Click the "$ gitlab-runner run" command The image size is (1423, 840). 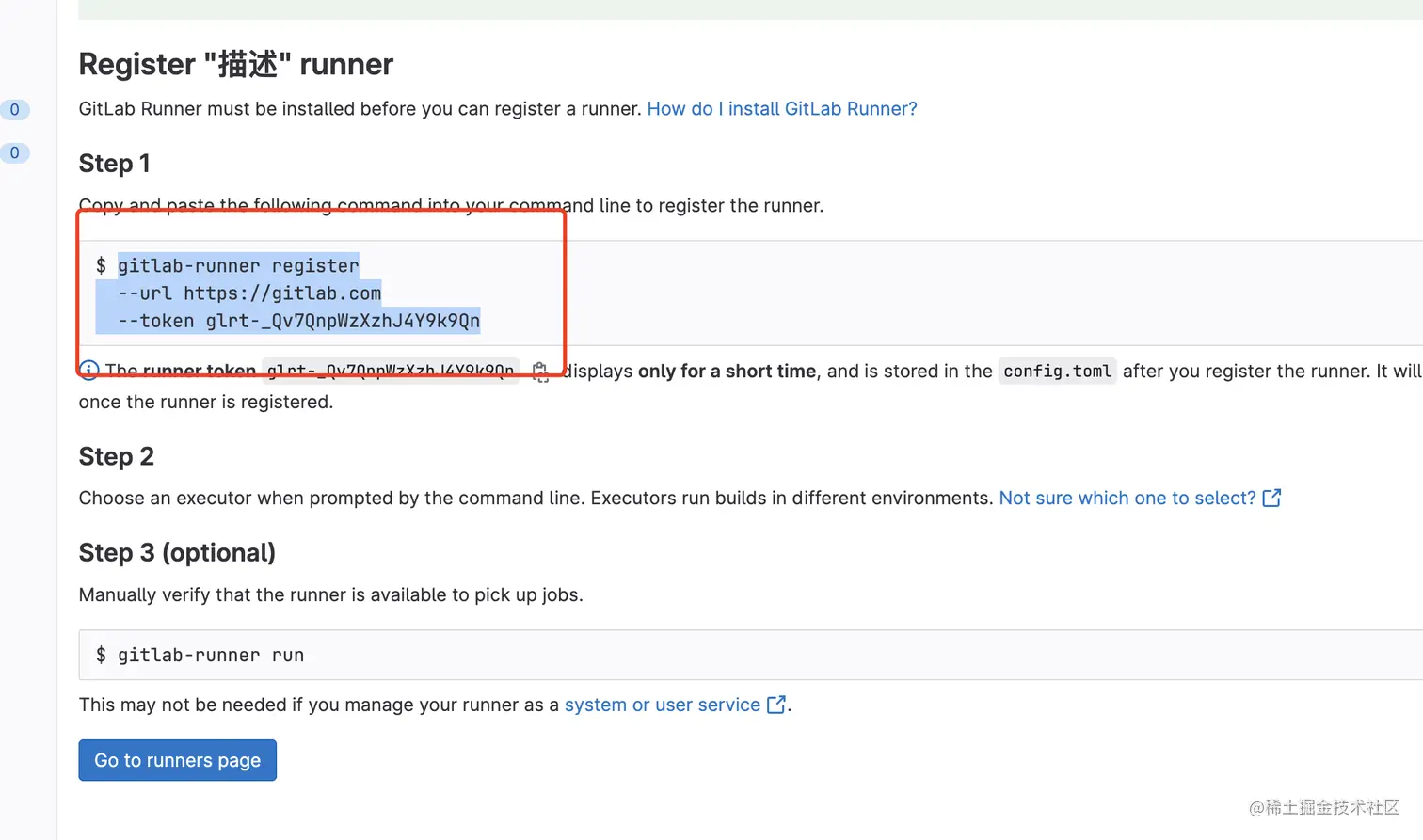[200, 655]
